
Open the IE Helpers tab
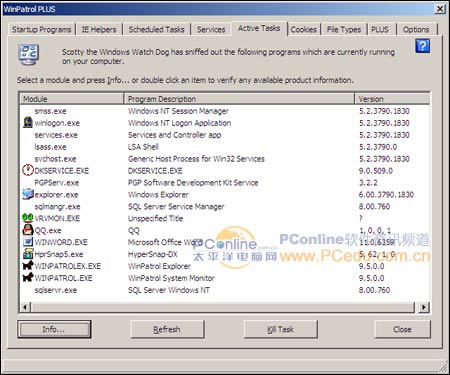coord(99,30)
